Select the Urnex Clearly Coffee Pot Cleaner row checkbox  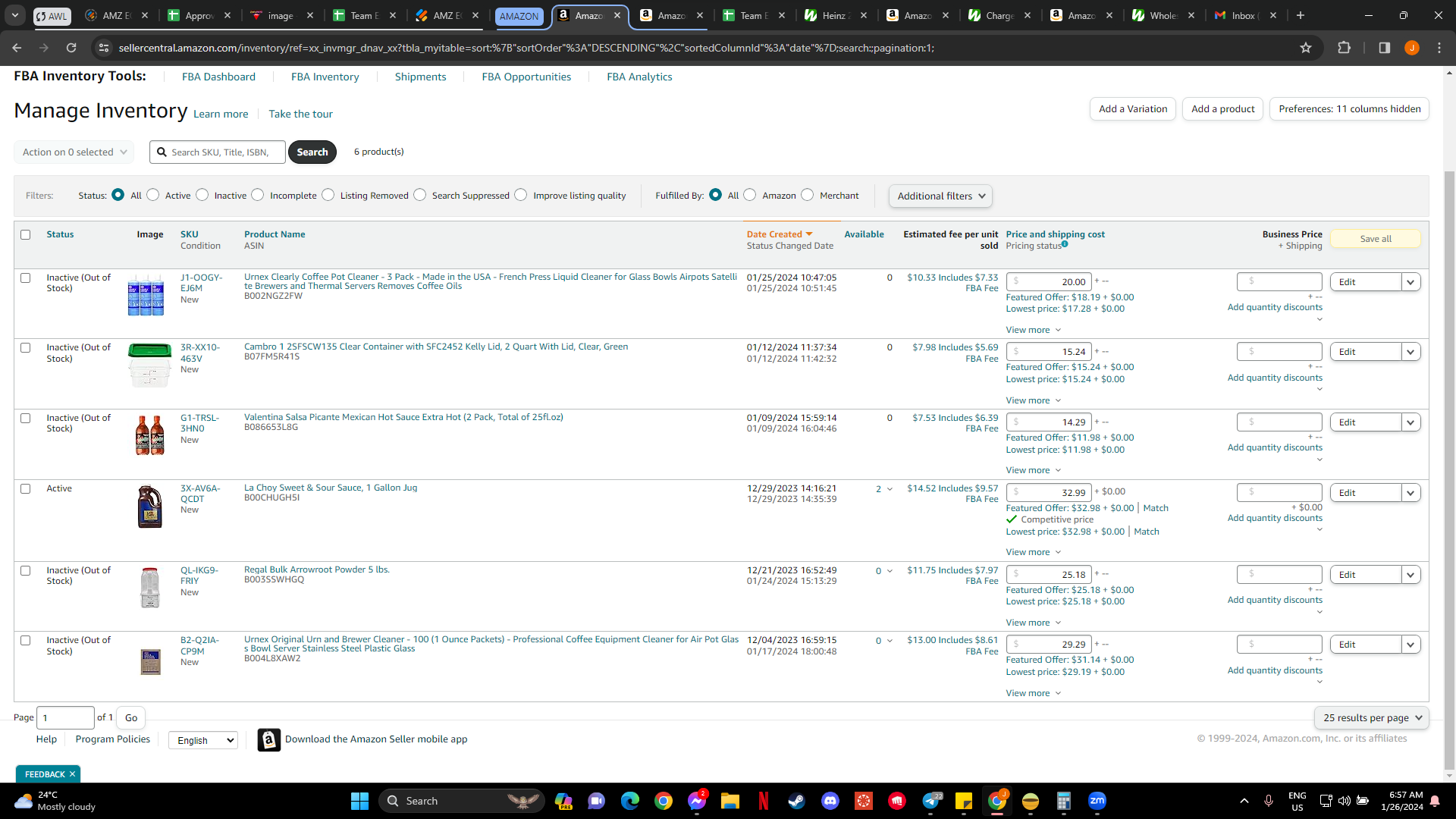[x=26, y=278]
